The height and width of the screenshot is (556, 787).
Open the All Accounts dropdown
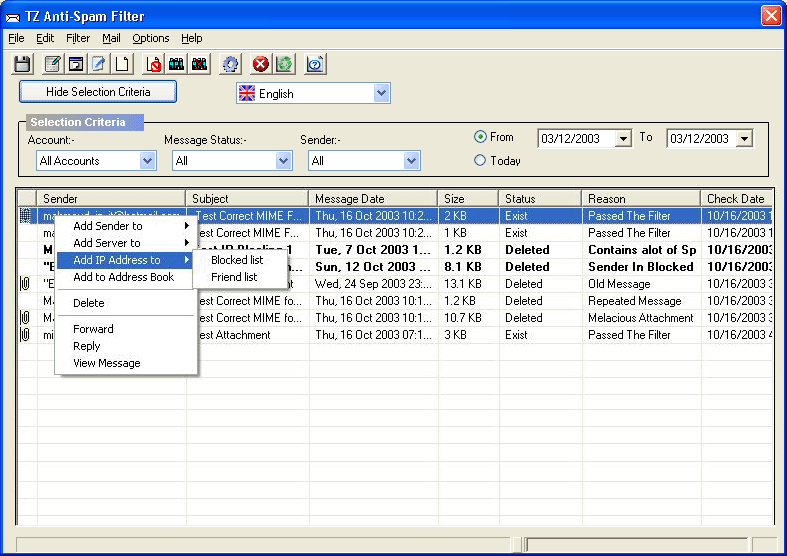pyautogui.click(x=147, y=161)
